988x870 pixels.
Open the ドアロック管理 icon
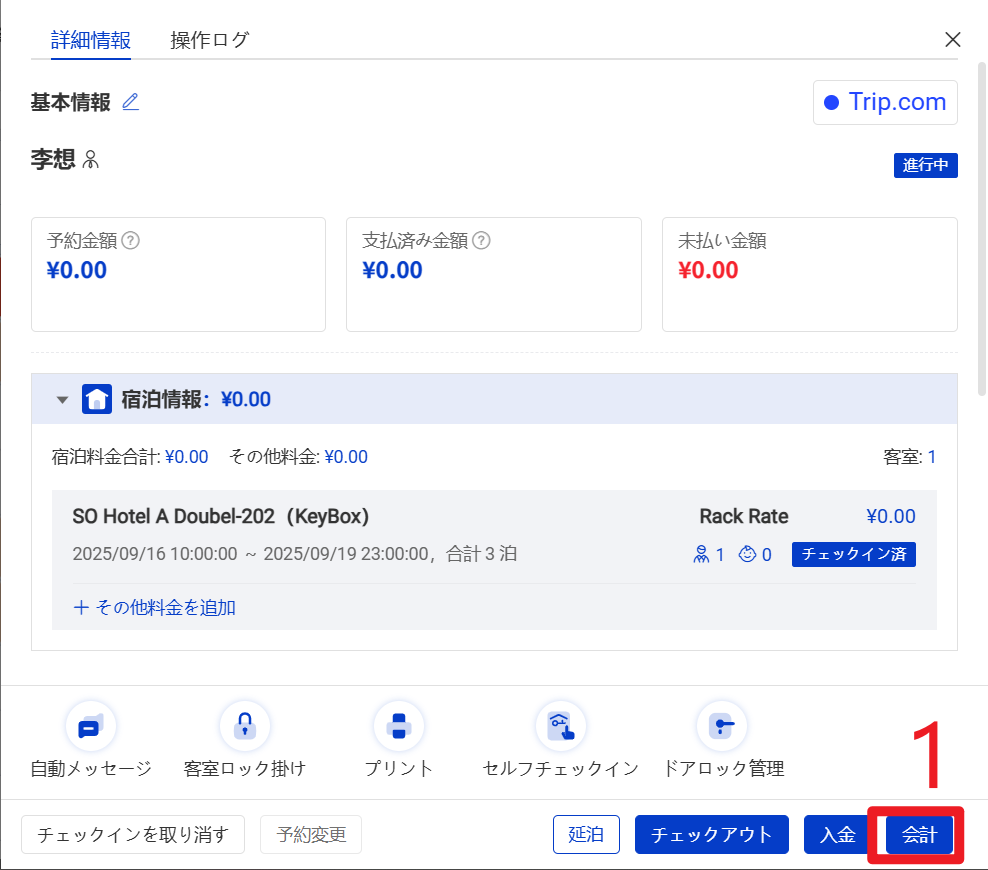pos(722,726)
